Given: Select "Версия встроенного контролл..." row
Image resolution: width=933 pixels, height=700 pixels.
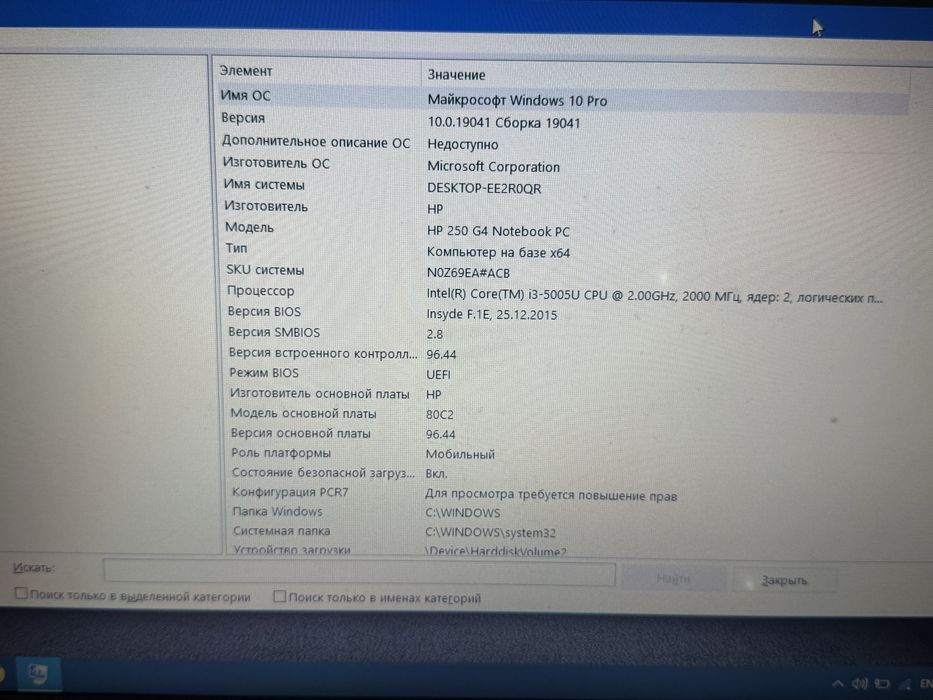Looking at the screenshot, I should [x=323, y=353].
